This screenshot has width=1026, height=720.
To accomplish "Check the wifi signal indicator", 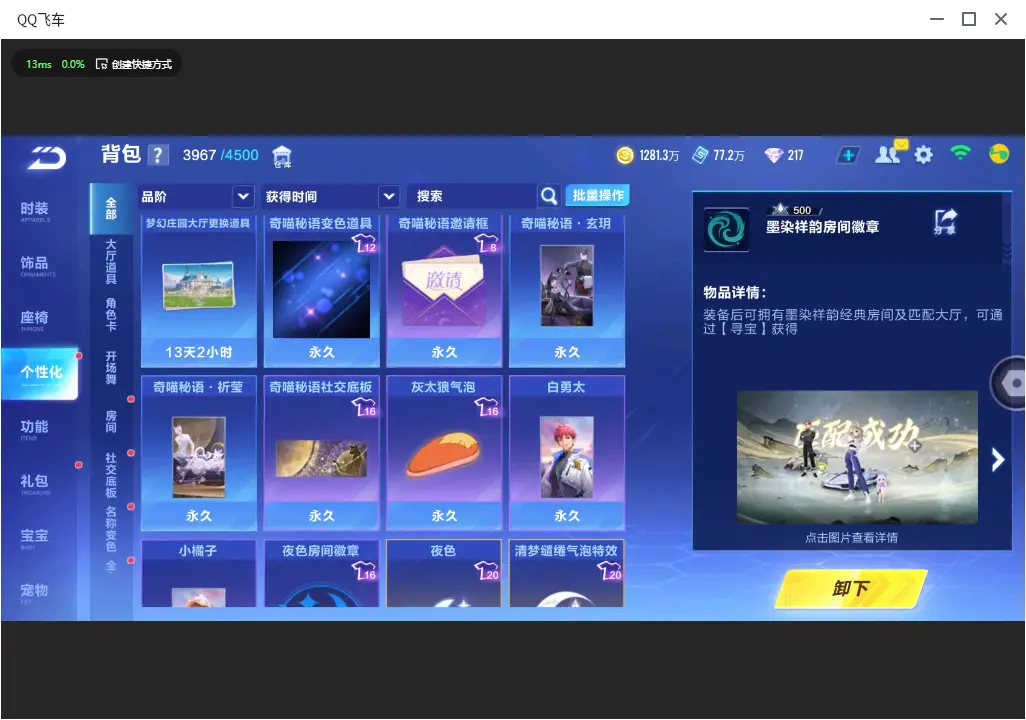I will tap(961, 153).
